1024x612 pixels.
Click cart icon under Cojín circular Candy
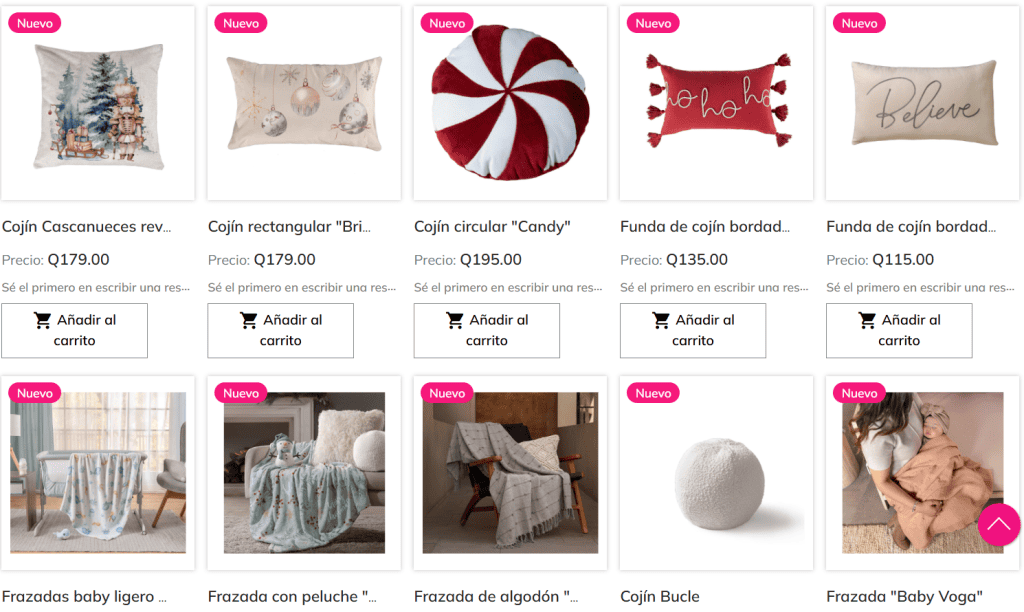tap(455, 320)
